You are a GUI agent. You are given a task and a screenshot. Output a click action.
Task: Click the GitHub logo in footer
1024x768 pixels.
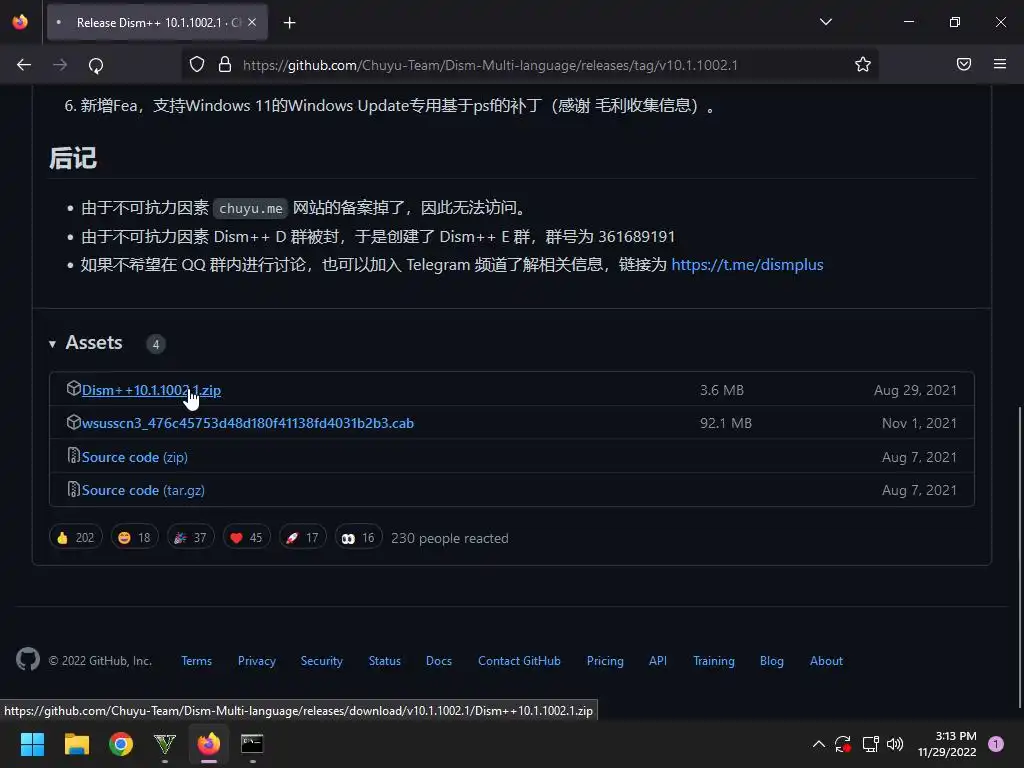tap(28, 660)
